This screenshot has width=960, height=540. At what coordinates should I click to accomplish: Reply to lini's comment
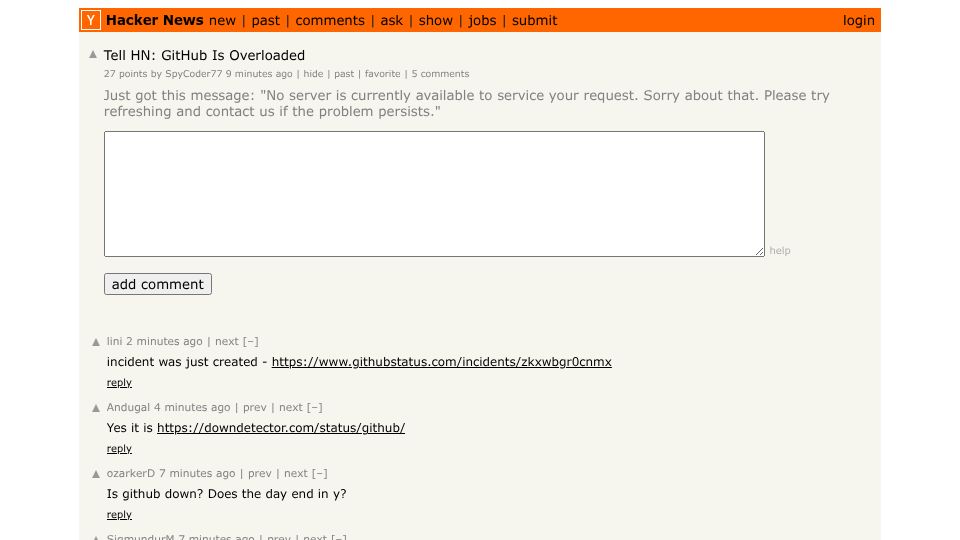pyautogui.click(x=119, y=383)
